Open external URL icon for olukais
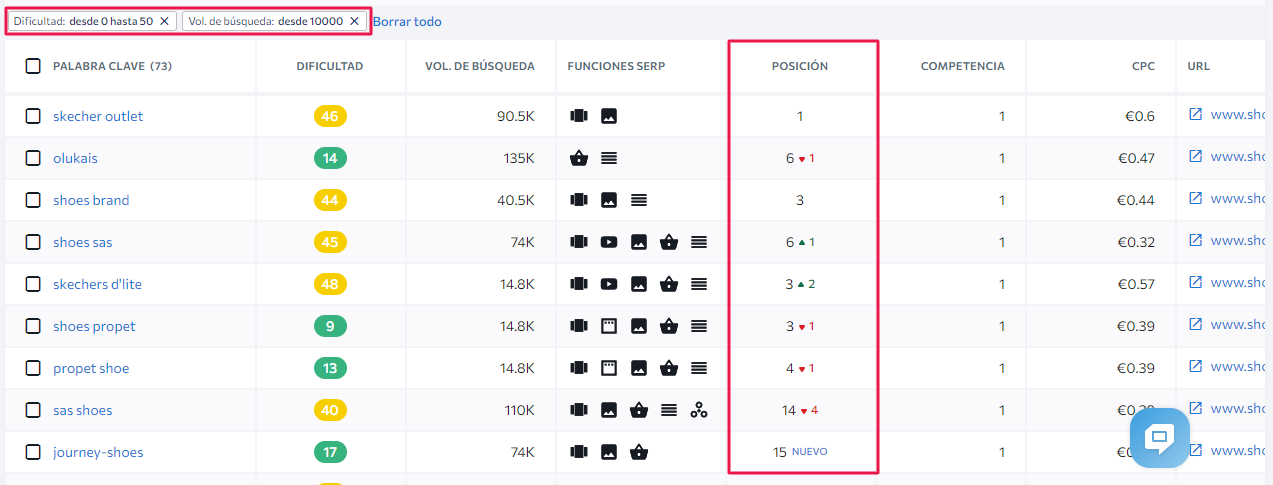 (x=1195, y=157)
